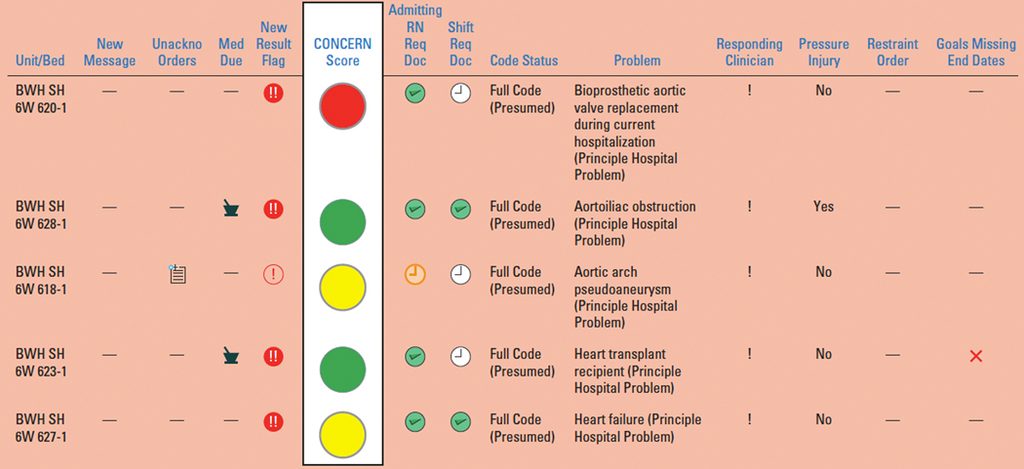The width and height of the screenshot is (1024, 469).
Task: Click shift required doc clock for bed 620-1
Action: 460,93
